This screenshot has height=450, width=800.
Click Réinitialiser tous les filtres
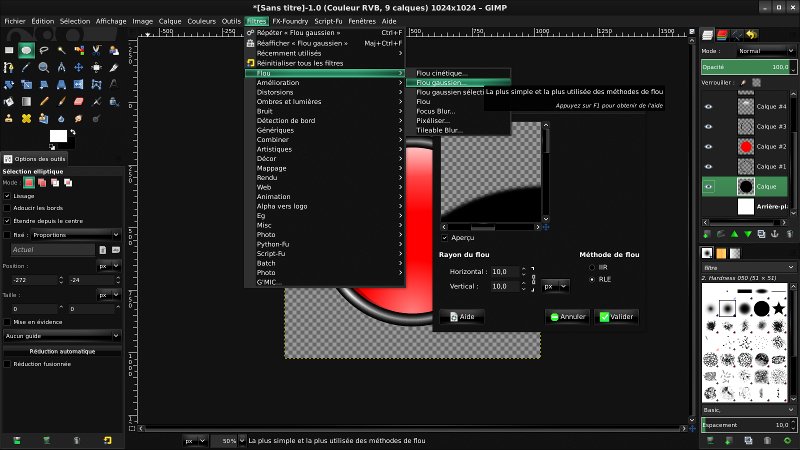[x=325, y=63]
